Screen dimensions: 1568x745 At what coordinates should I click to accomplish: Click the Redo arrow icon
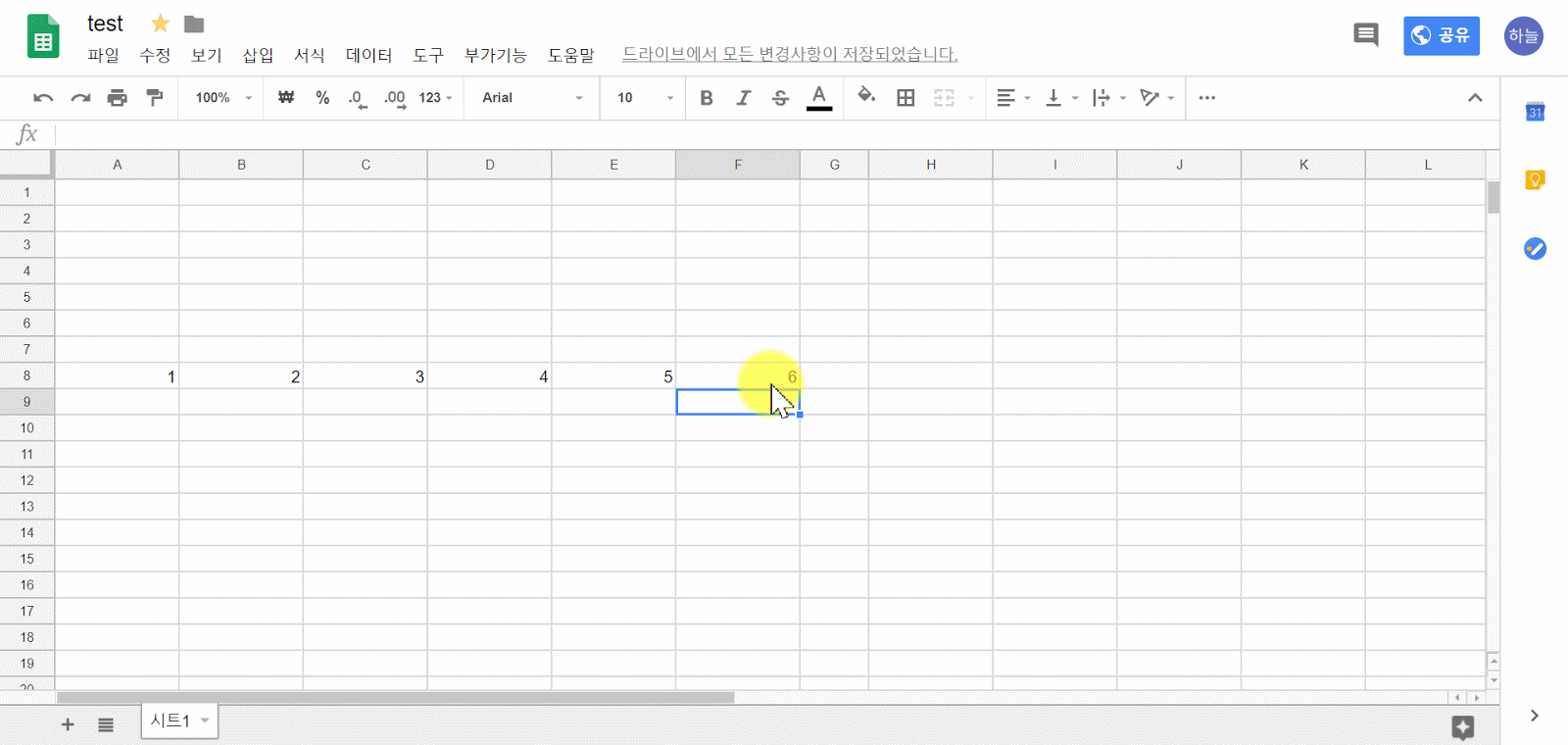[x=80, y=98]
